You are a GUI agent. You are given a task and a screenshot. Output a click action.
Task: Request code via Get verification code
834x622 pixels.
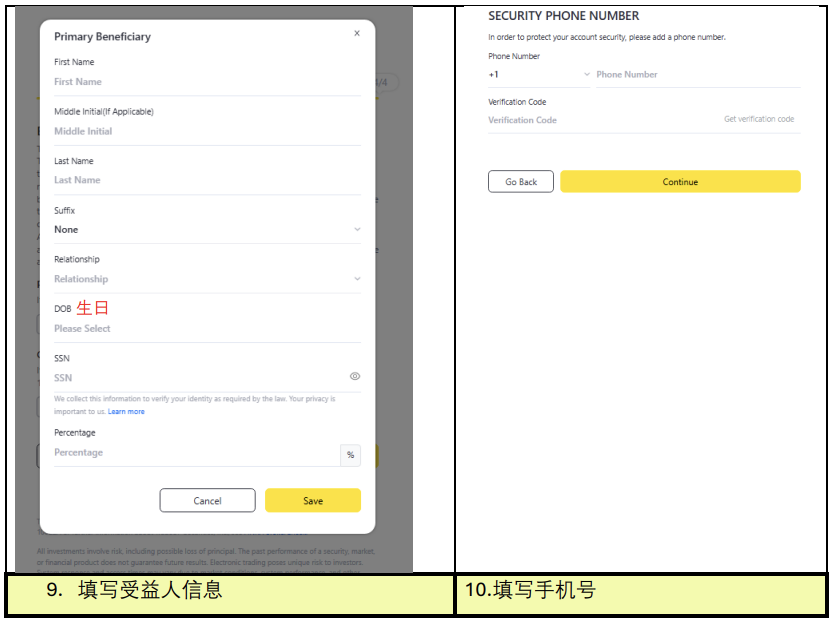[759, 119]
